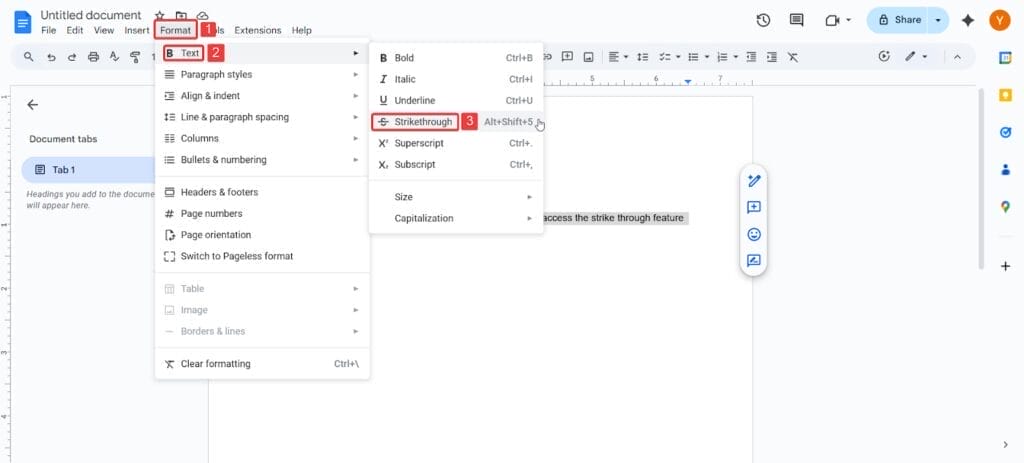Screen dimensions: 1024x463
Task: Click the vertical page scrollbar
Action: (980, 178)
